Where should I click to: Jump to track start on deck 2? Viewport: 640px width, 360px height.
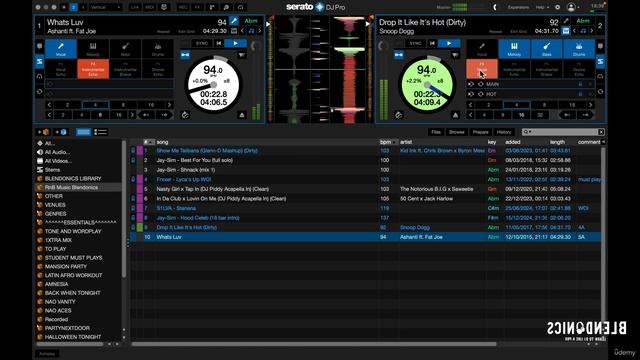tap(432, 43)
